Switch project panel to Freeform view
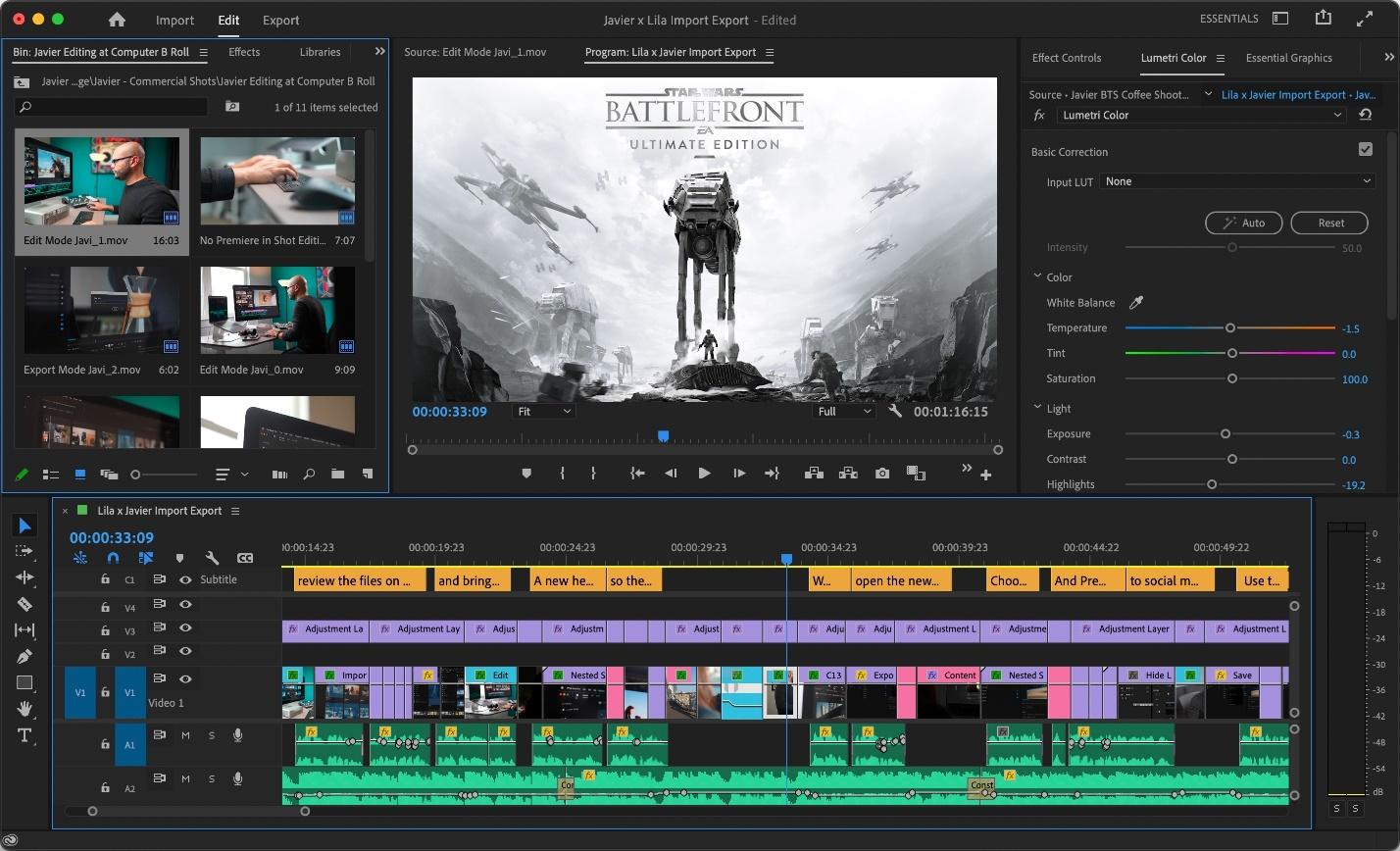This screenshot has width=1400, height=851. (x=109, y=475)
